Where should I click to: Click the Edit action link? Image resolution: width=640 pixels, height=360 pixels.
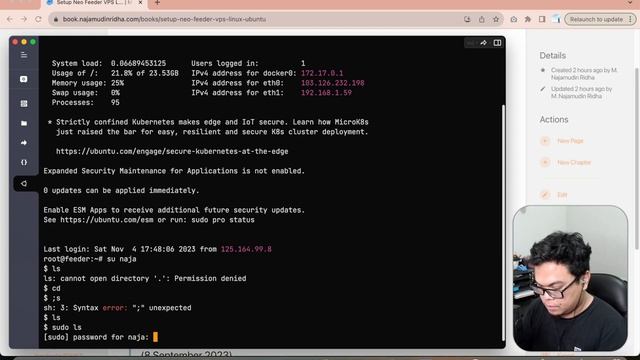562,195
